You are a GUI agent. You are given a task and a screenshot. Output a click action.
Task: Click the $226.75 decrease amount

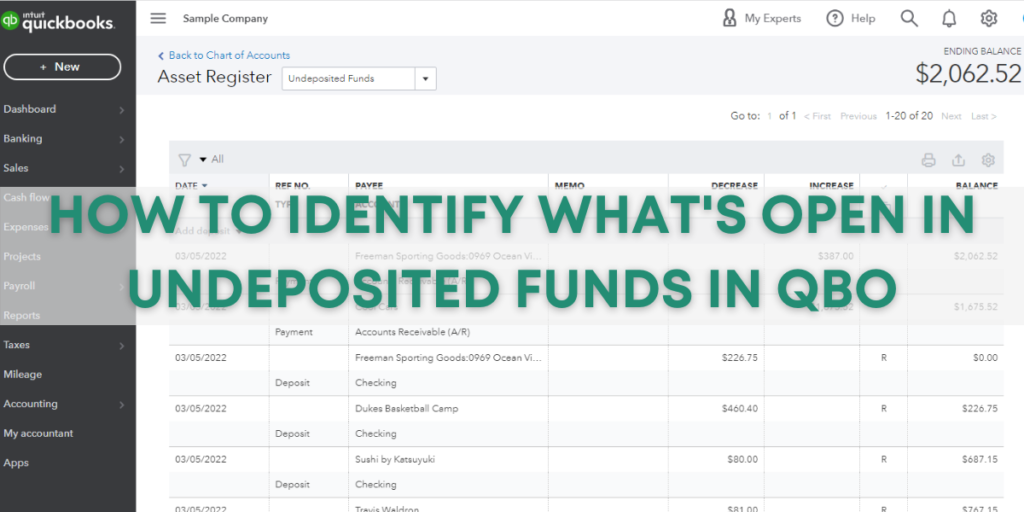(740, 358)
